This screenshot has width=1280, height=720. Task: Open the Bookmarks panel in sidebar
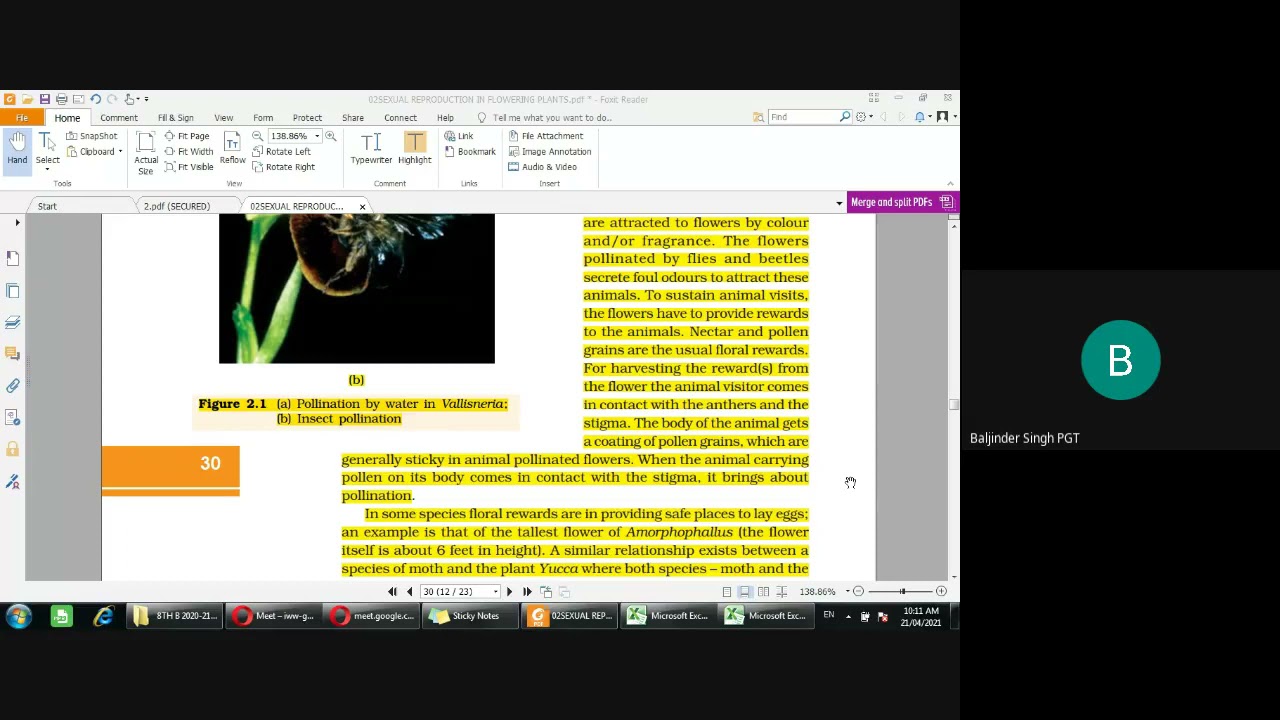(13, 258)
